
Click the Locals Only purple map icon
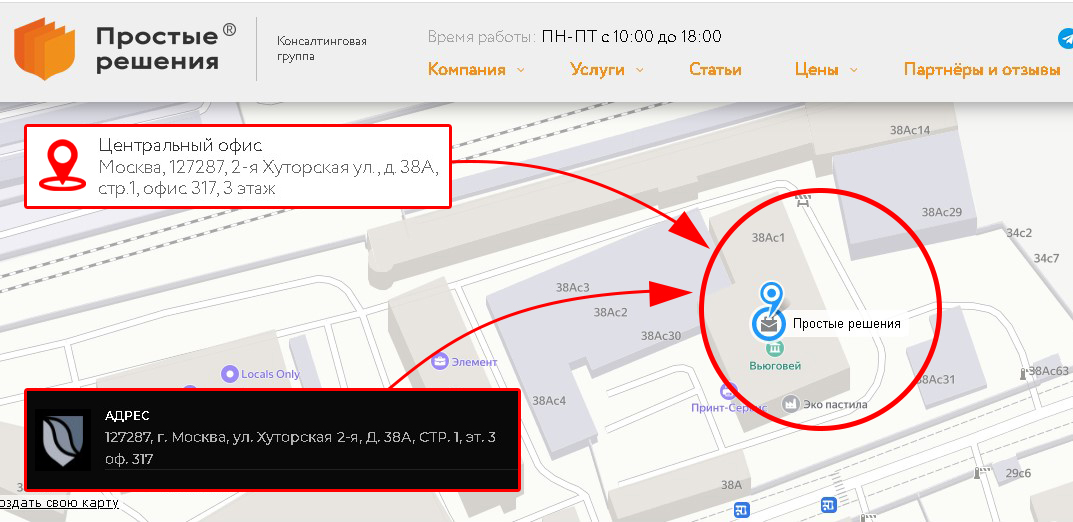click(229, 374)
